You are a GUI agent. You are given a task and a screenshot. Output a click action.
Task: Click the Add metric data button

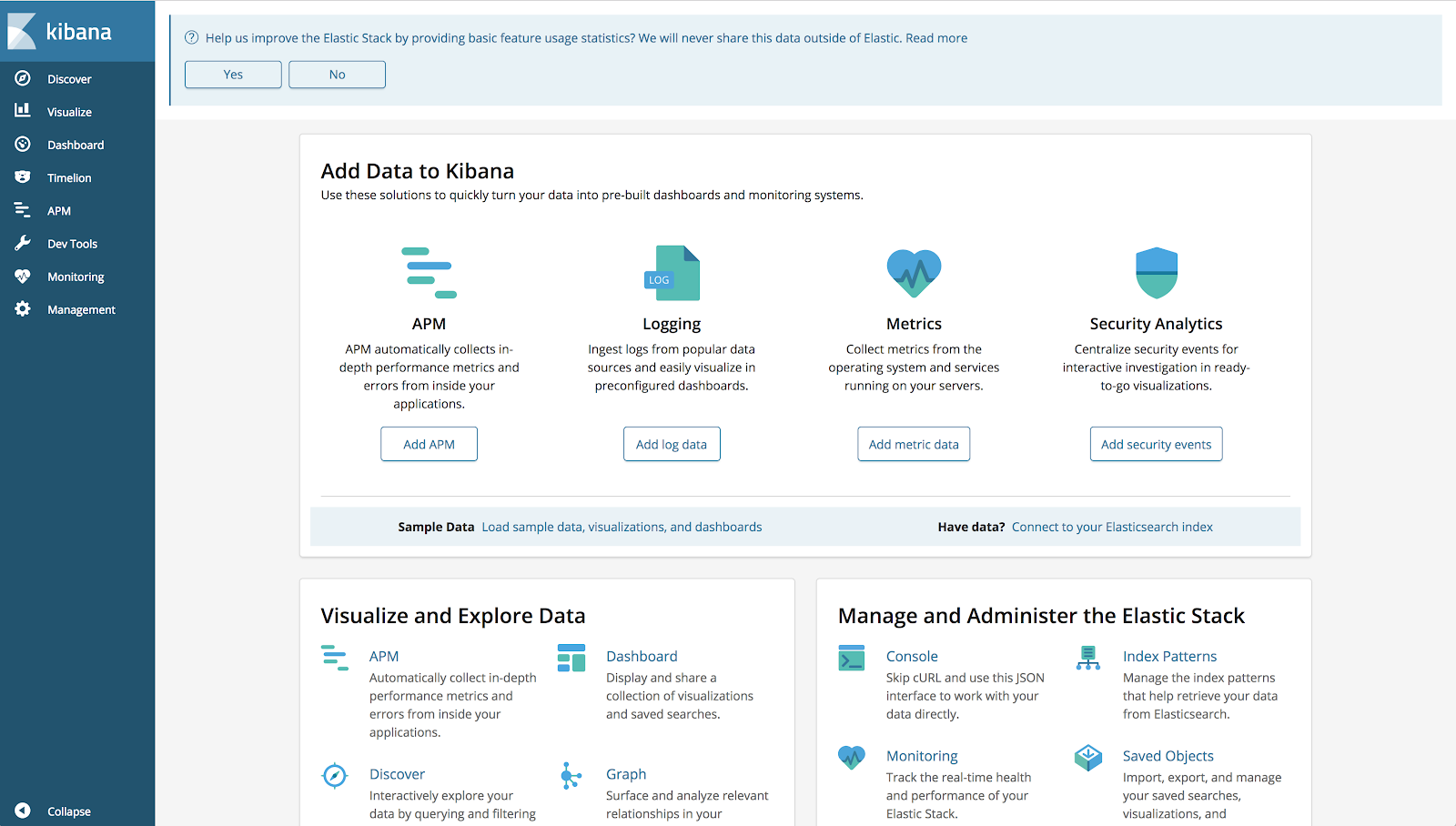pyautogui.click(x=914, y=444)
